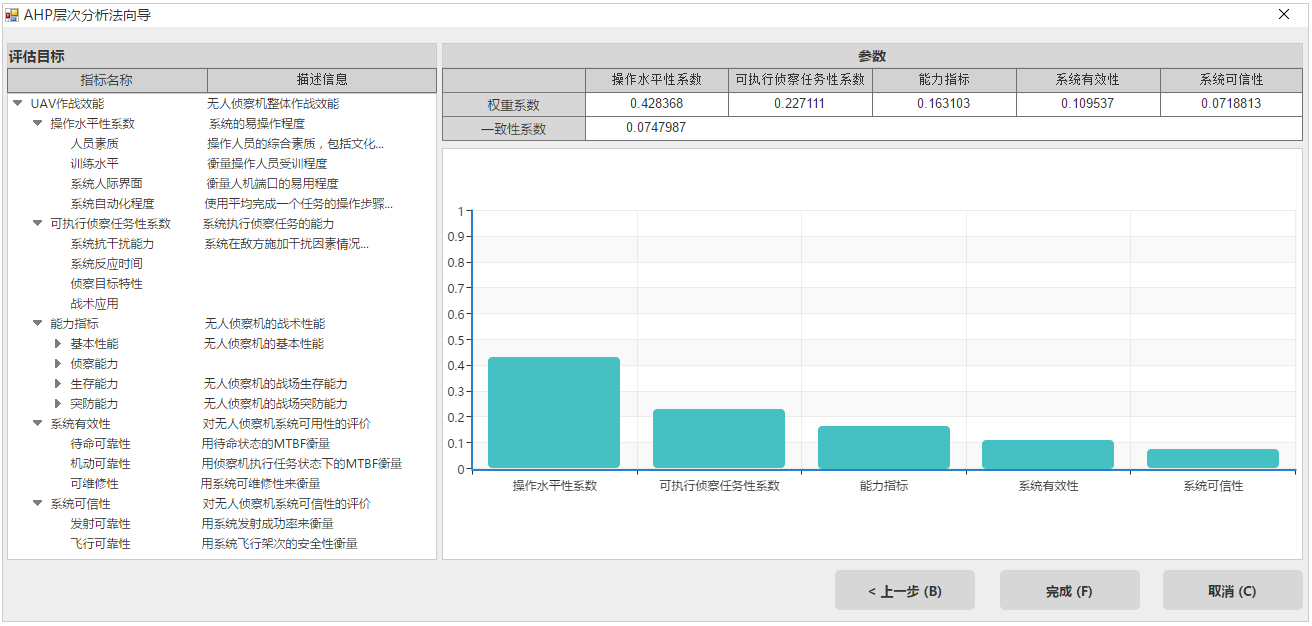Select the 人员素质 tree item
The image size is (1312, 626).
click(x=94, y=144)
